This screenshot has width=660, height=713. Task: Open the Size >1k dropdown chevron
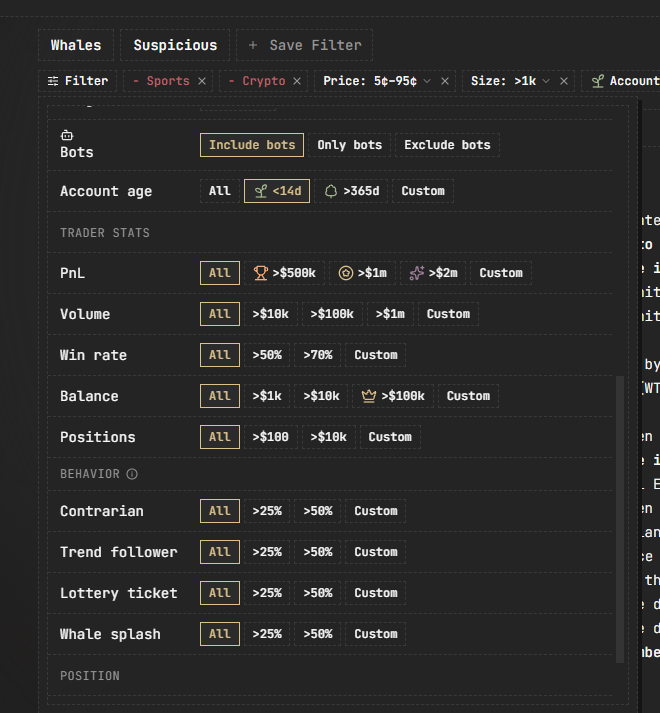[x=546, y=81]
